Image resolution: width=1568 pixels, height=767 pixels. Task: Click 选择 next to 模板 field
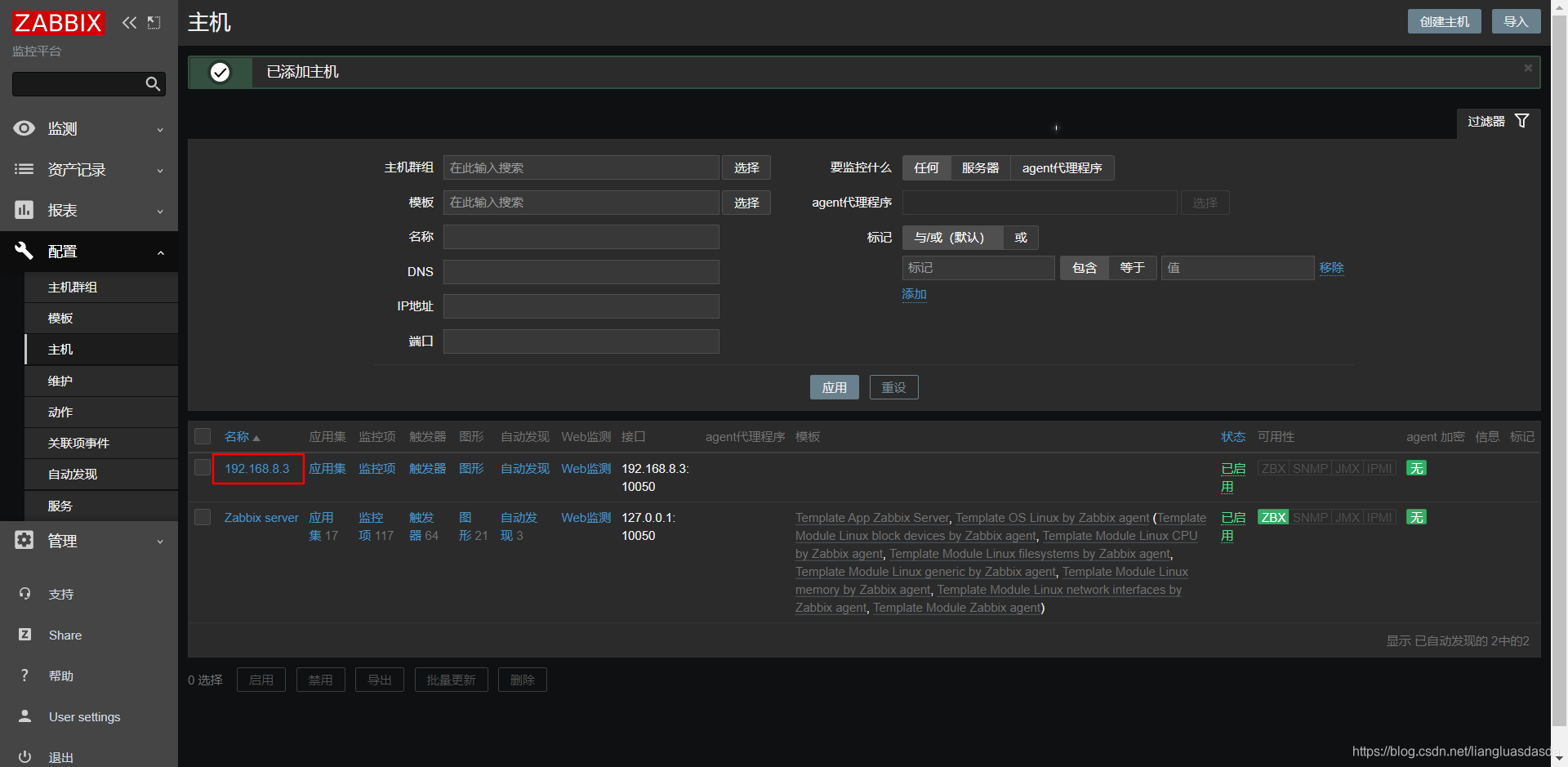746,203
